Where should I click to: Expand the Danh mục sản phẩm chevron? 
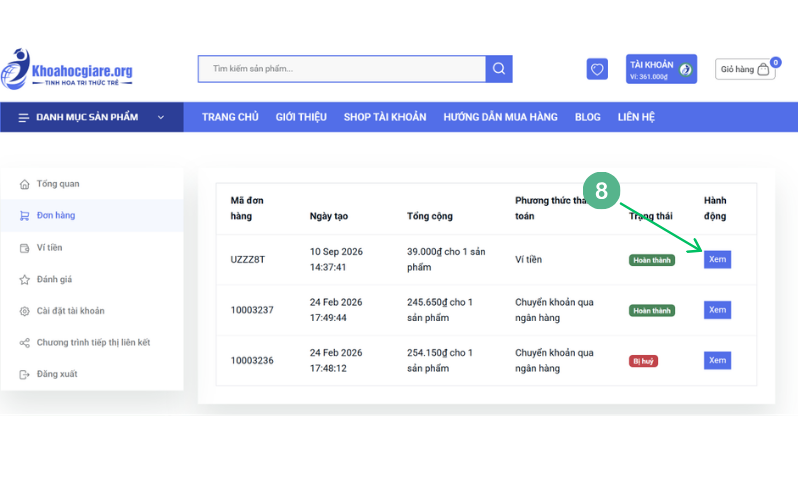click(161, 117)
